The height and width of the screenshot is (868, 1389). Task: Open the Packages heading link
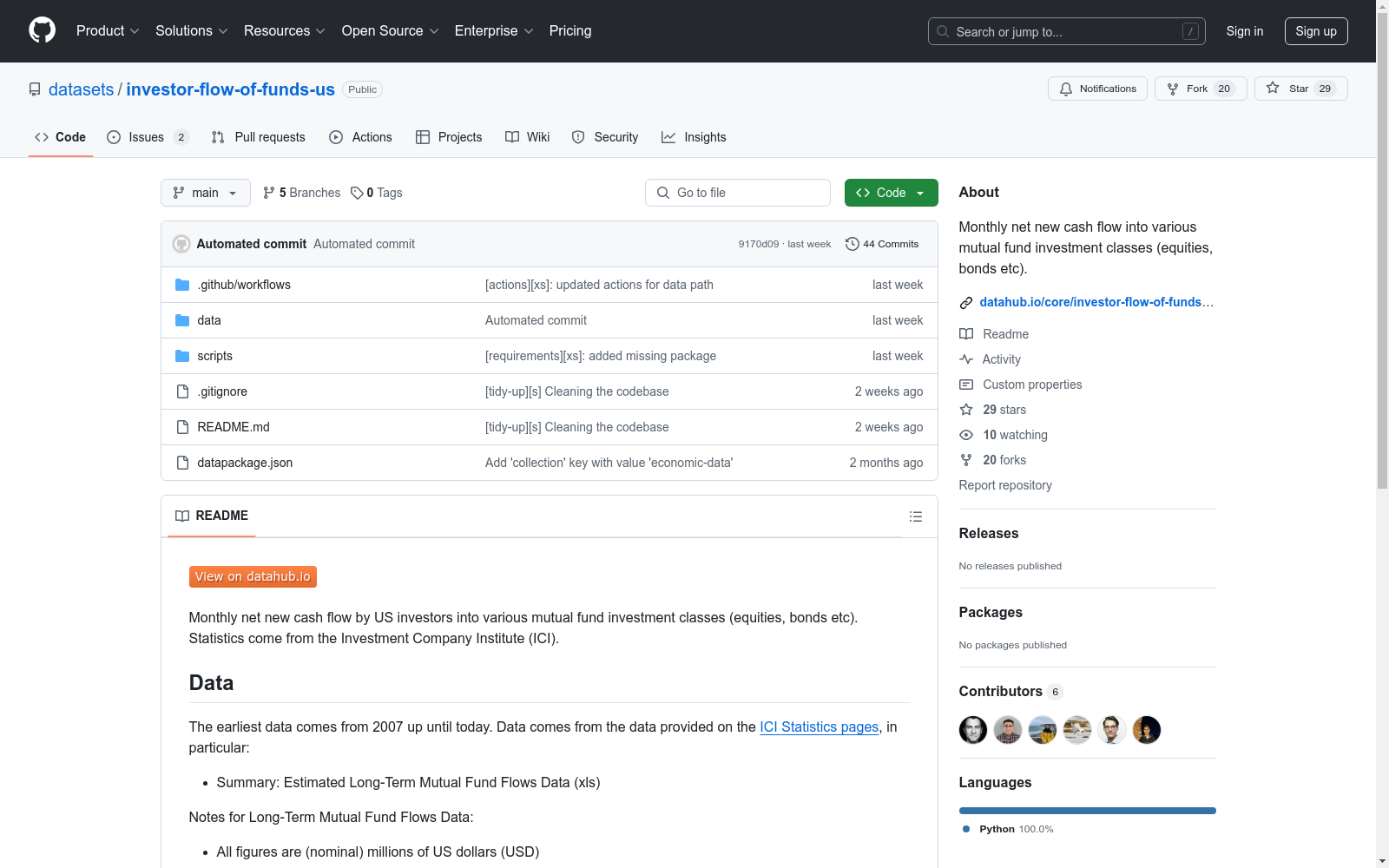pyautogui.click(x=991, y=612)
